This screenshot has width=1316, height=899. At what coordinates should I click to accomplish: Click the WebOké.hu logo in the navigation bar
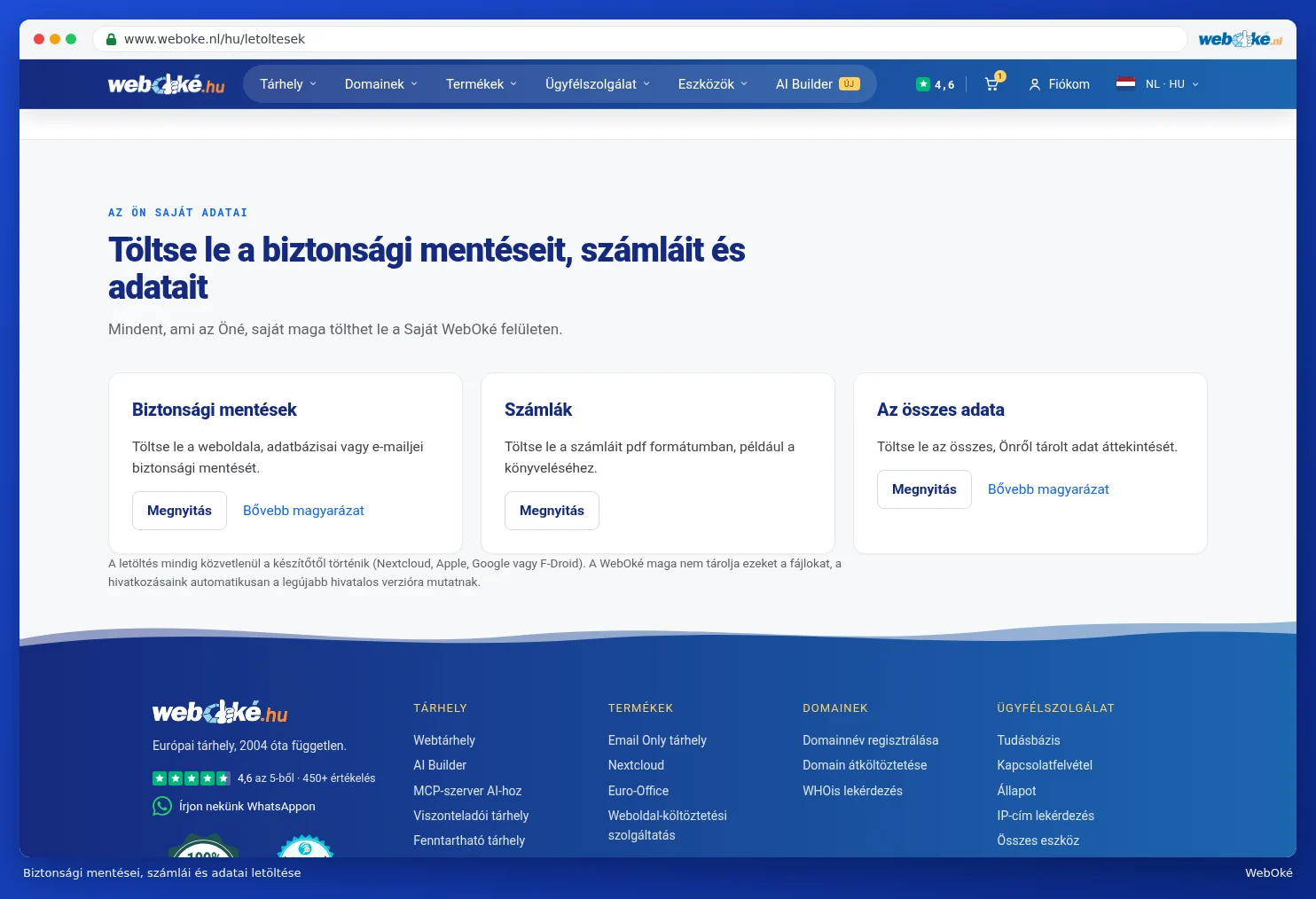(x=166, y=84)
